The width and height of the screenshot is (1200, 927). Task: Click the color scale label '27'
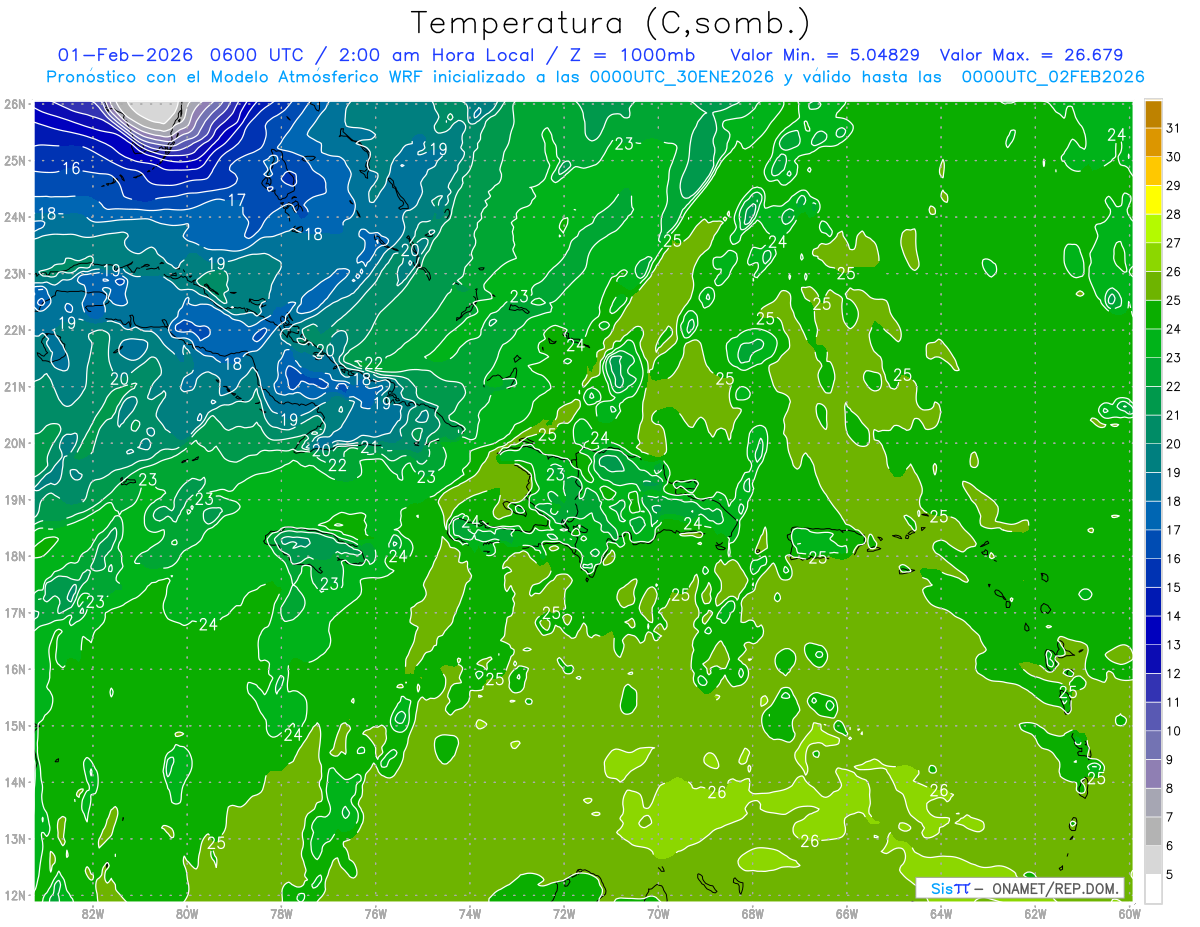1173,243
